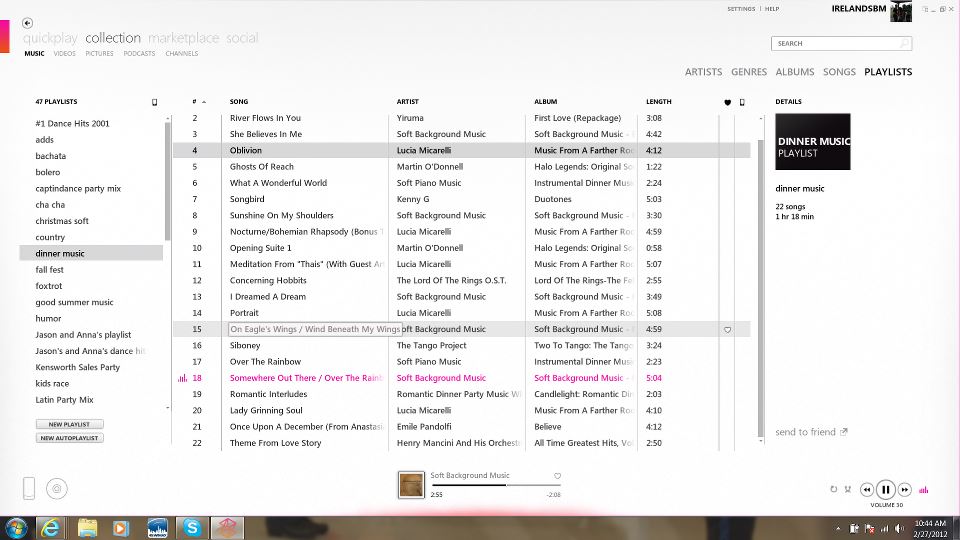Select the Kensworth Sales Party playlist

[78, 367]
